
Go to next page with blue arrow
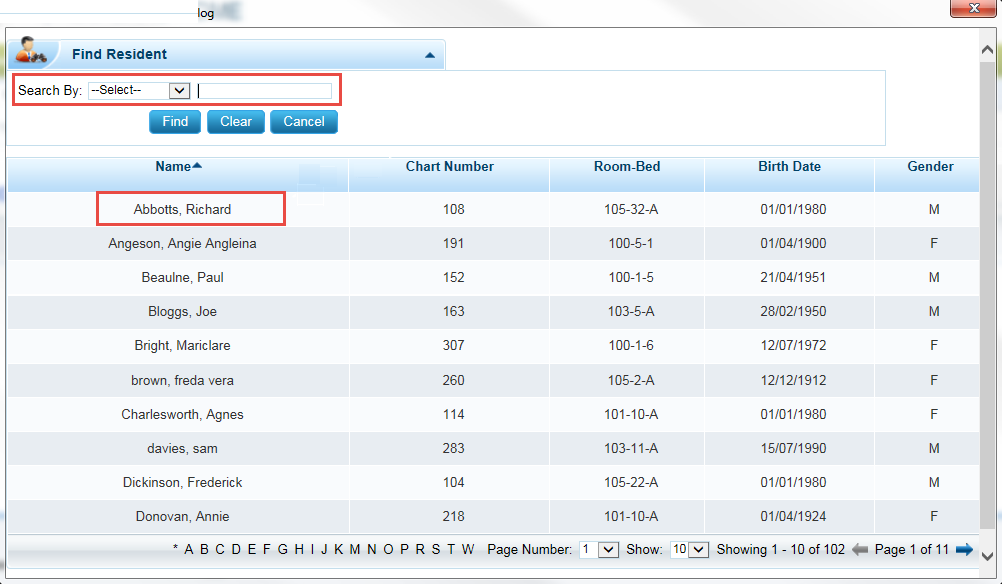pyautogui.click(x=964, y=549)
